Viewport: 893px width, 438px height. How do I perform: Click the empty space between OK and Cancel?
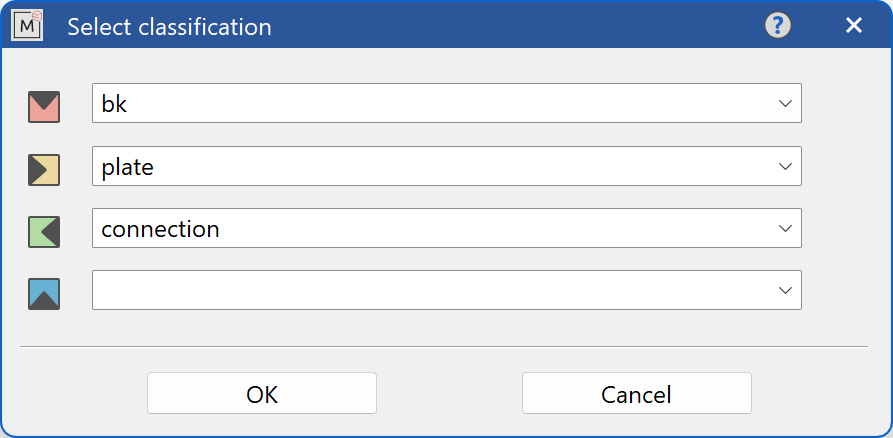coord(449,394)
